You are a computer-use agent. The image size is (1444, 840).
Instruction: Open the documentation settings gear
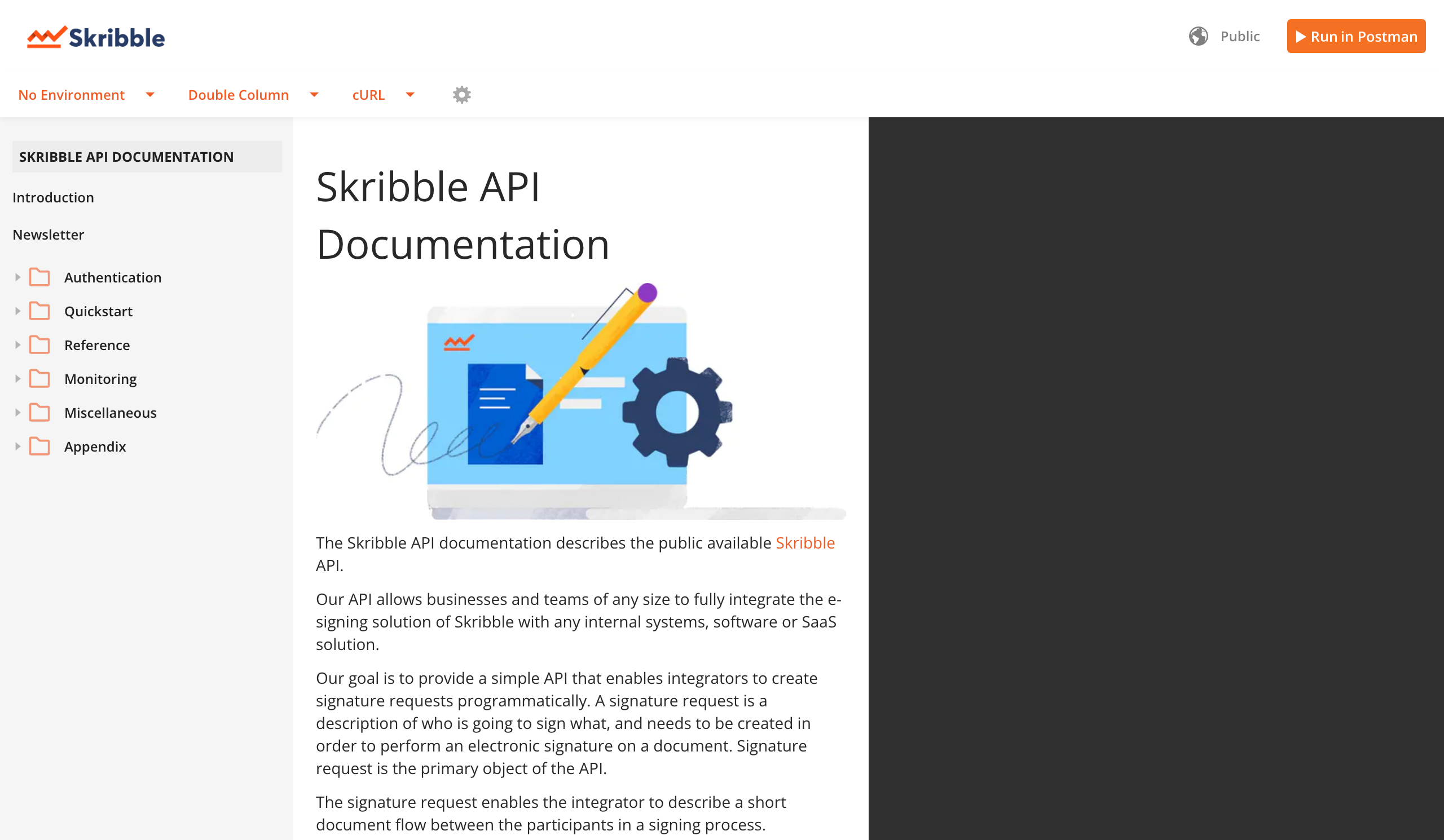pos(462,95)
